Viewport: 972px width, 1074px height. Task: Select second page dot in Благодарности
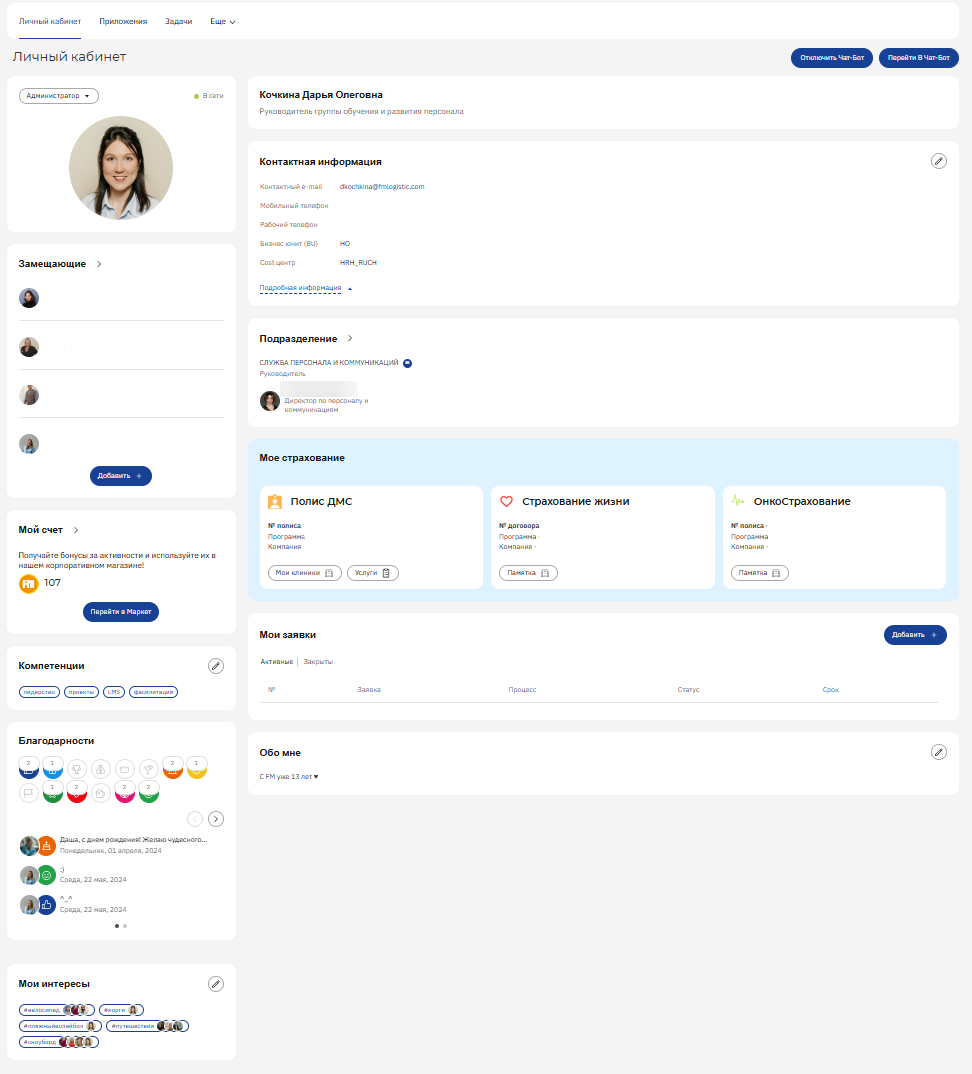[125, 926]
